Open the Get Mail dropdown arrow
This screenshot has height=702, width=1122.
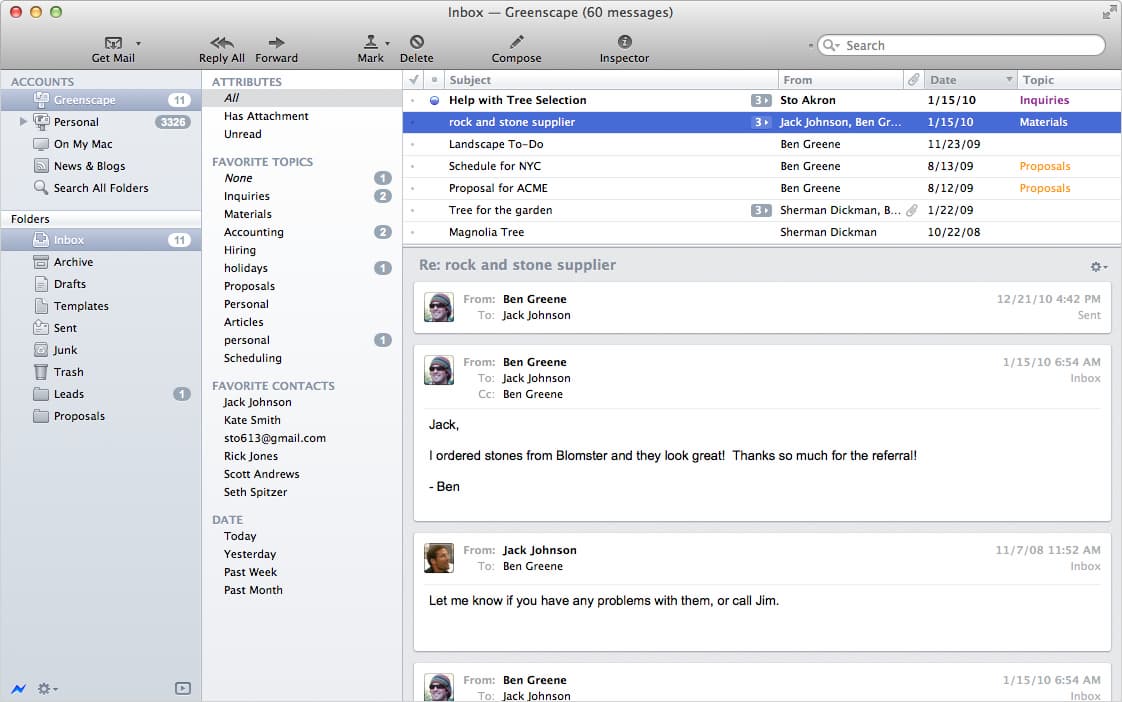click(138, 44)
